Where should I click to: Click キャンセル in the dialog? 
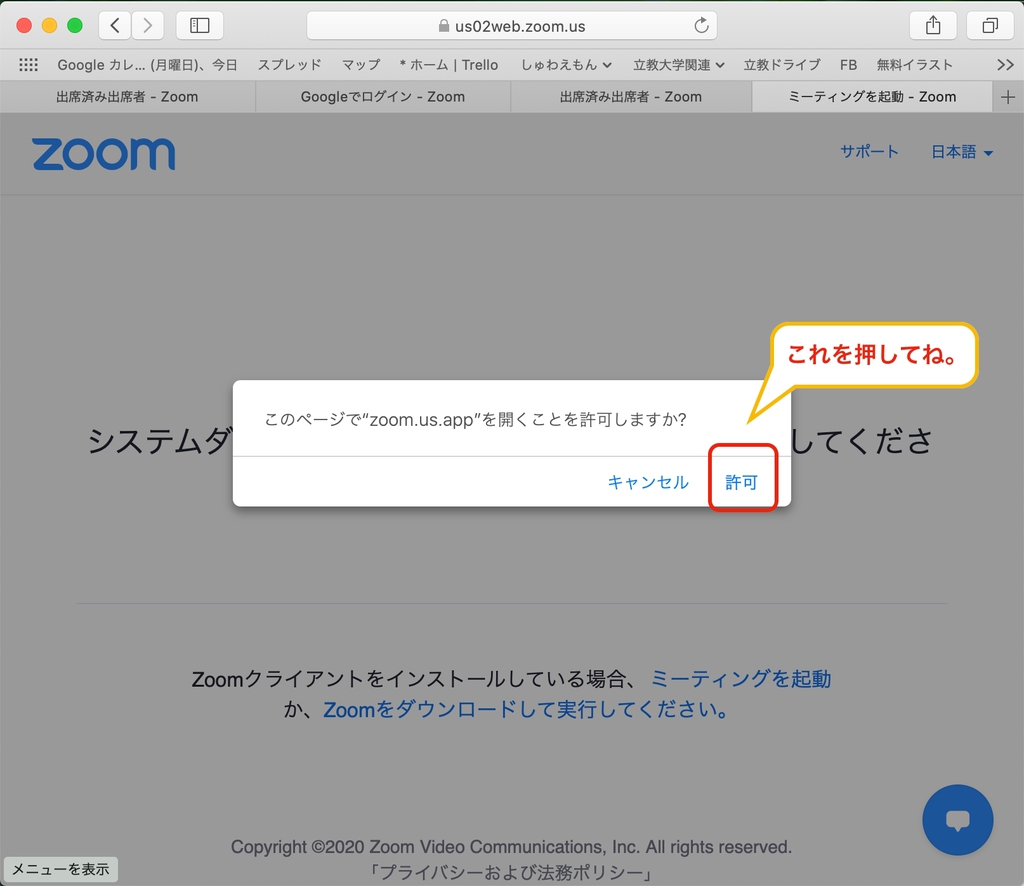click(x=648, y=482)
